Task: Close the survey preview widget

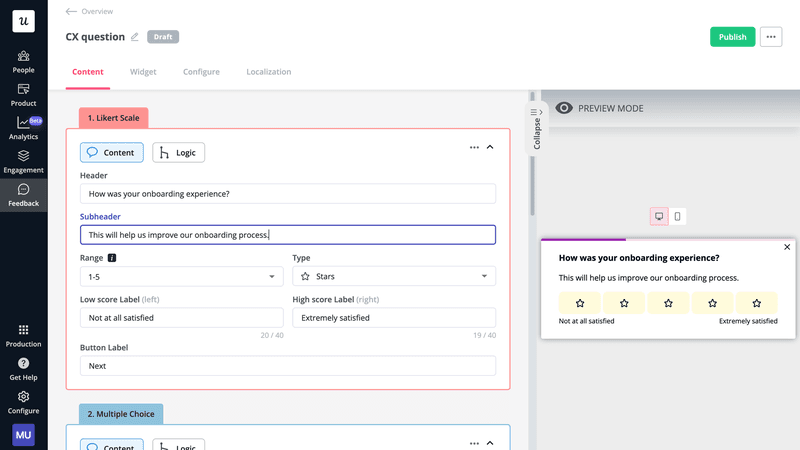Action: click(x=787, y=247)
